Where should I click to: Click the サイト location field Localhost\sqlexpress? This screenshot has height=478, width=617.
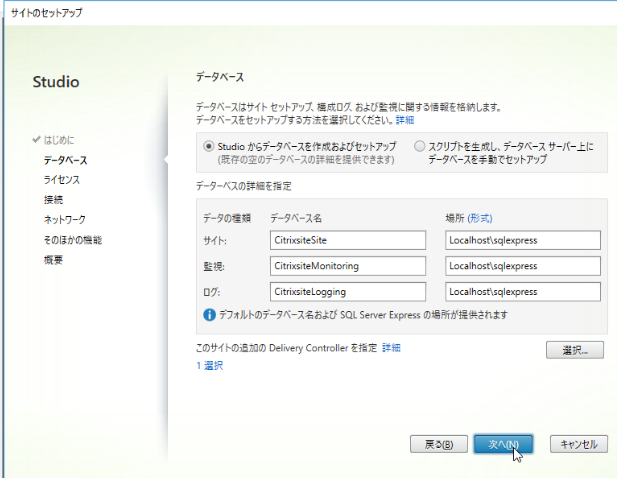523,240
